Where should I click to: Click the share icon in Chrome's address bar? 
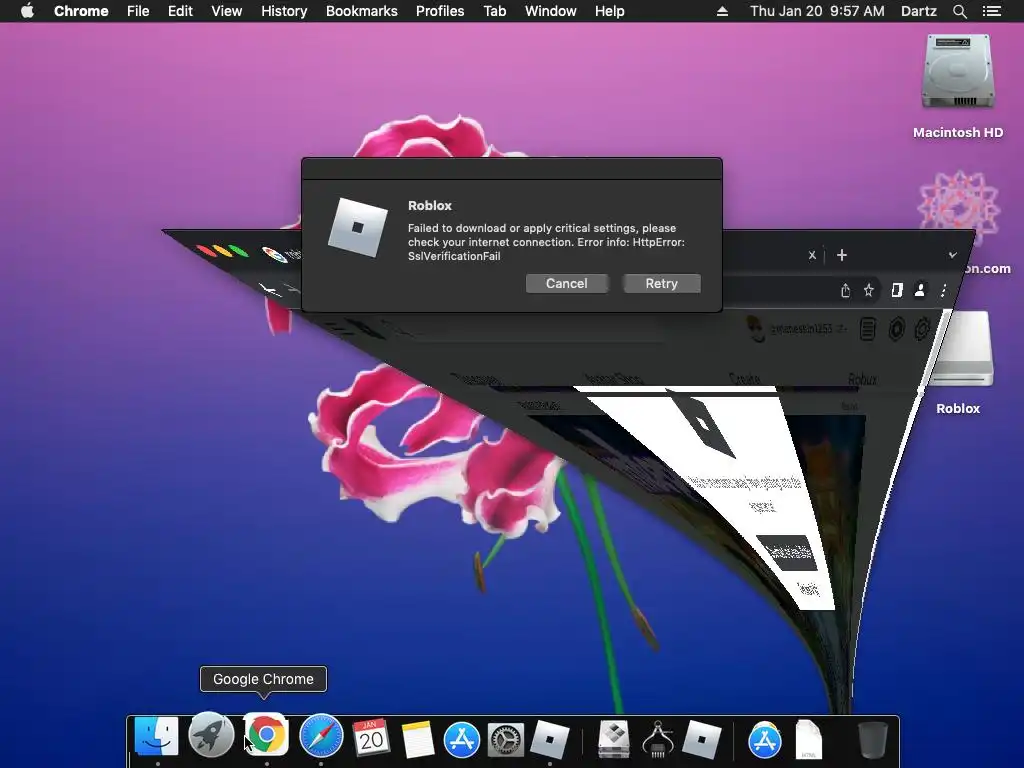(x=845, y=291)
